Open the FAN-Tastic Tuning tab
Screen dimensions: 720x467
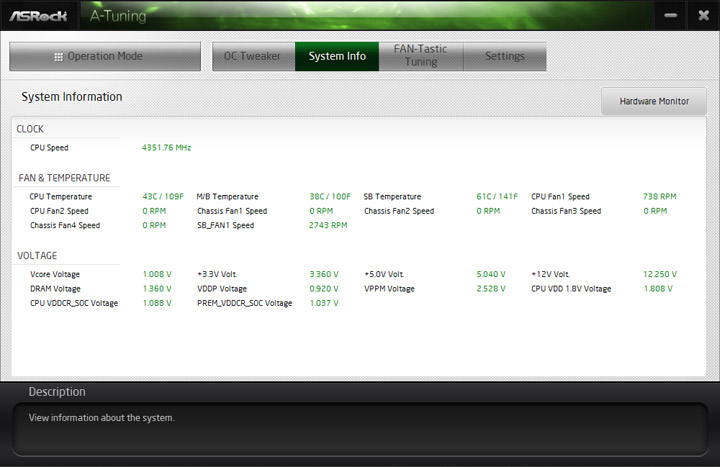421,56
